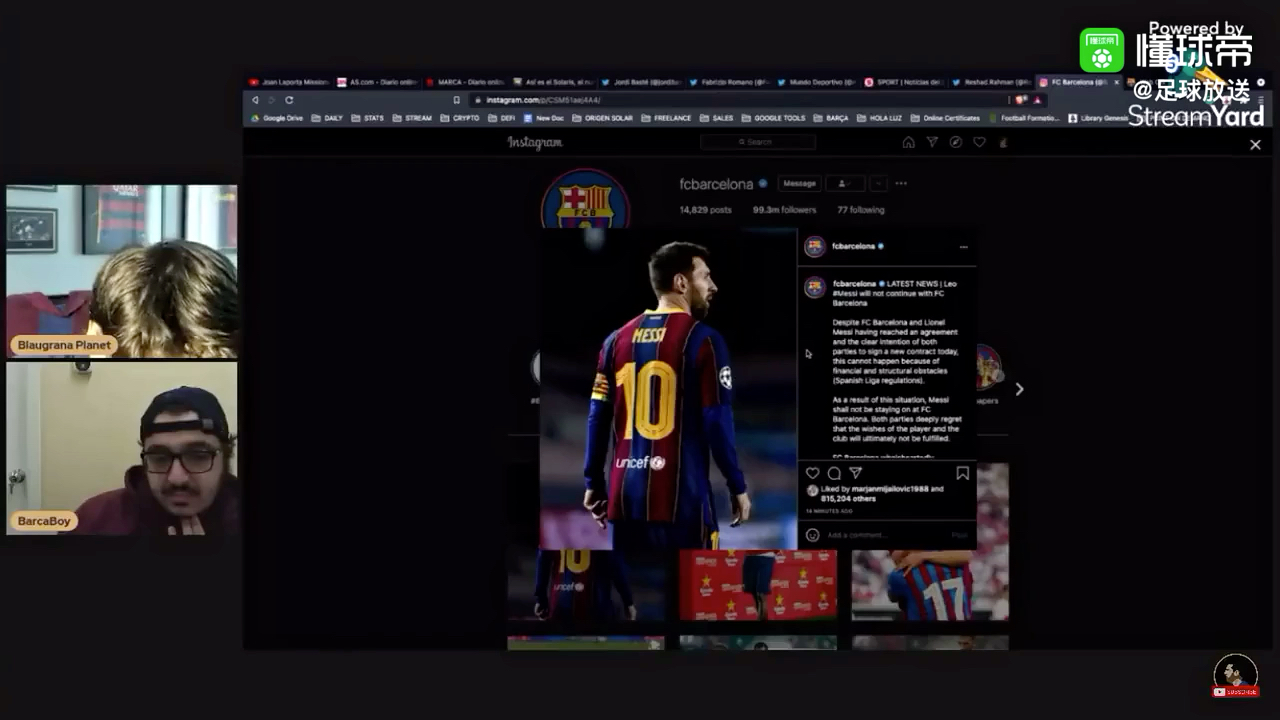The height and width of the screenshot is (720, 1280).
Task: Open the STATS bookmarks folder
Action: pyautogui.click(x=367, y=118)
